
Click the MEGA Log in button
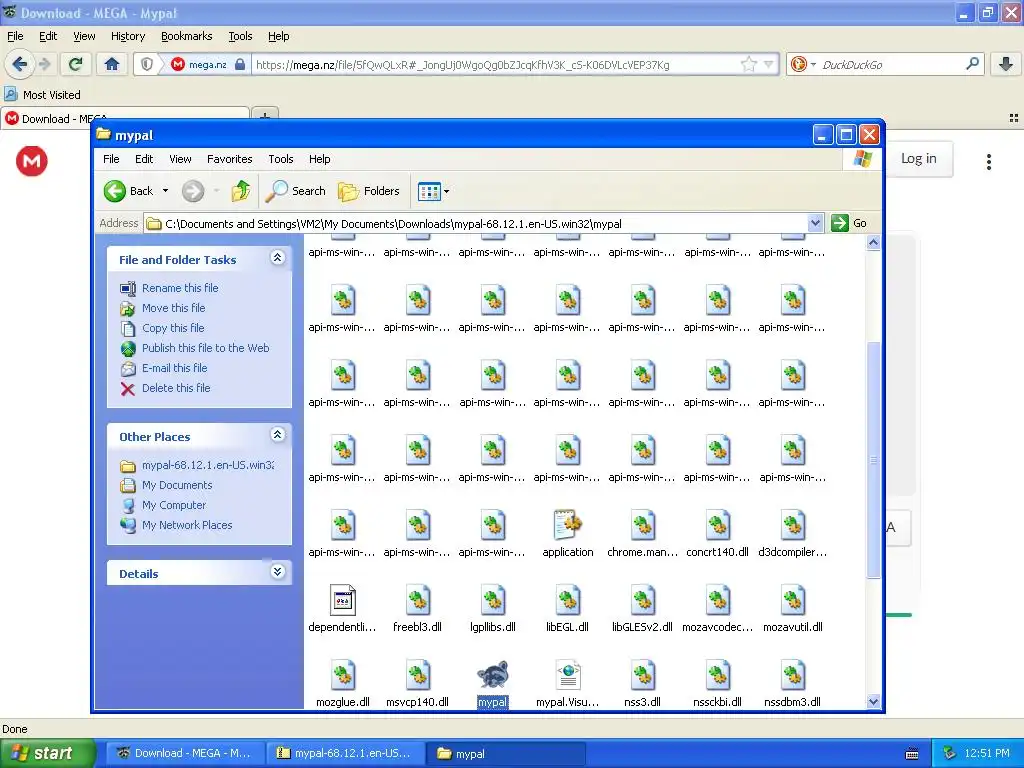pyautogui.click(x=918, y=158)
